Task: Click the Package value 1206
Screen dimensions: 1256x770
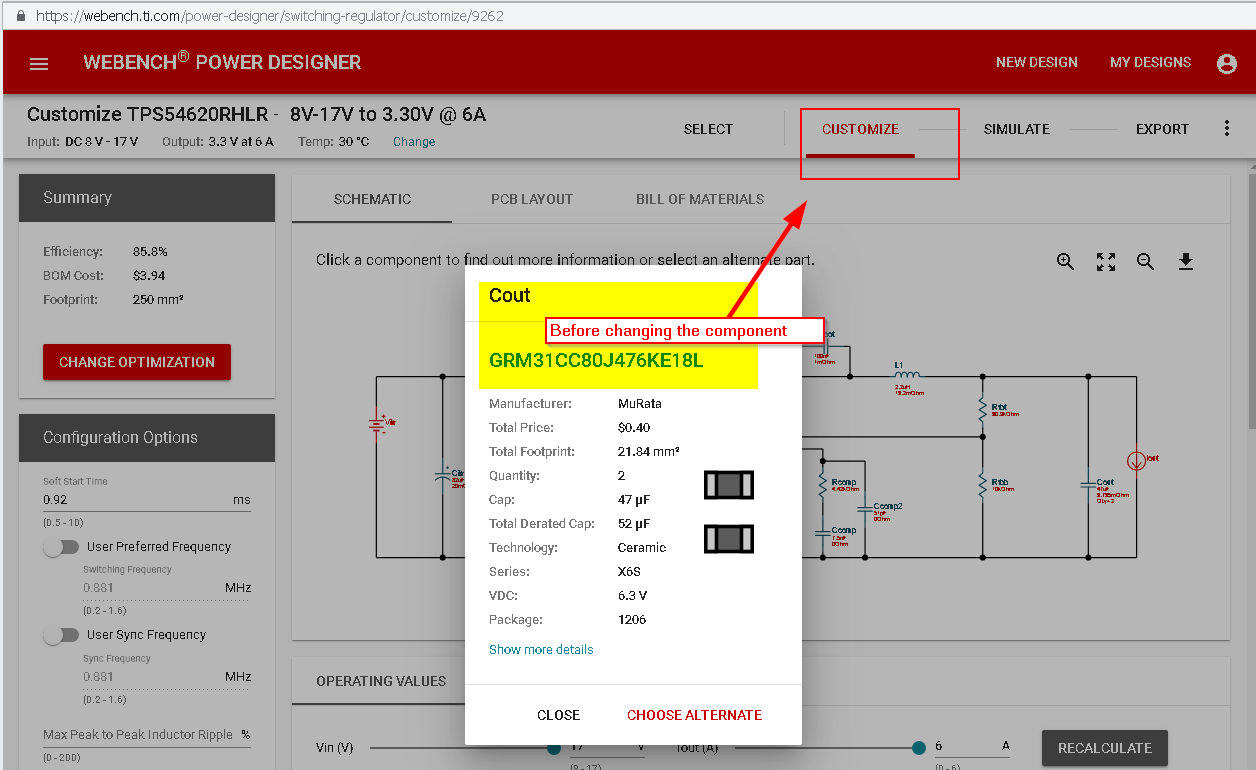Action: [632, 620]
